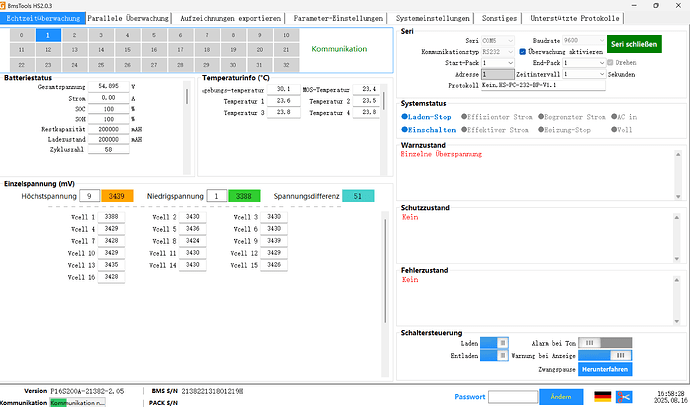Viewport: 690px width, 407px height.
Task: Open the Zeitintervall dropdown
Action: (x=584, y=74)
